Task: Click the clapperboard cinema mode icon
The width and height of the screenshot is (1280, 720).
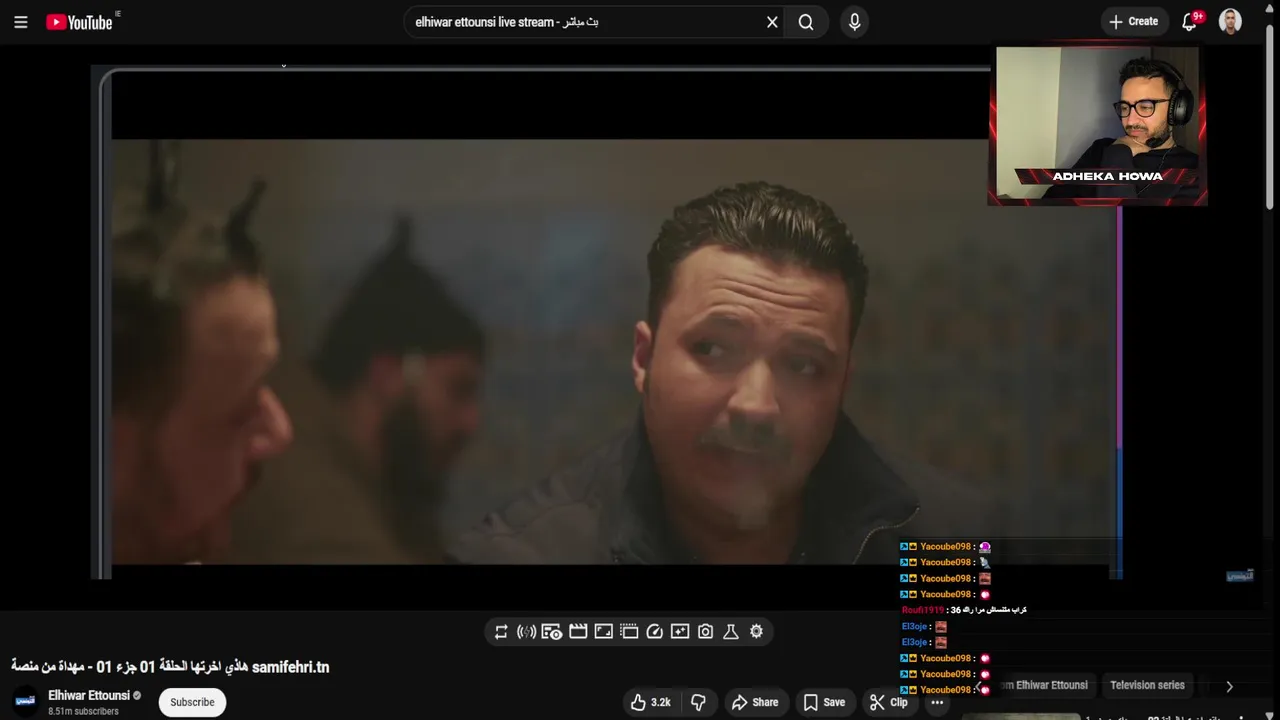Action: [x=578, y=632]
